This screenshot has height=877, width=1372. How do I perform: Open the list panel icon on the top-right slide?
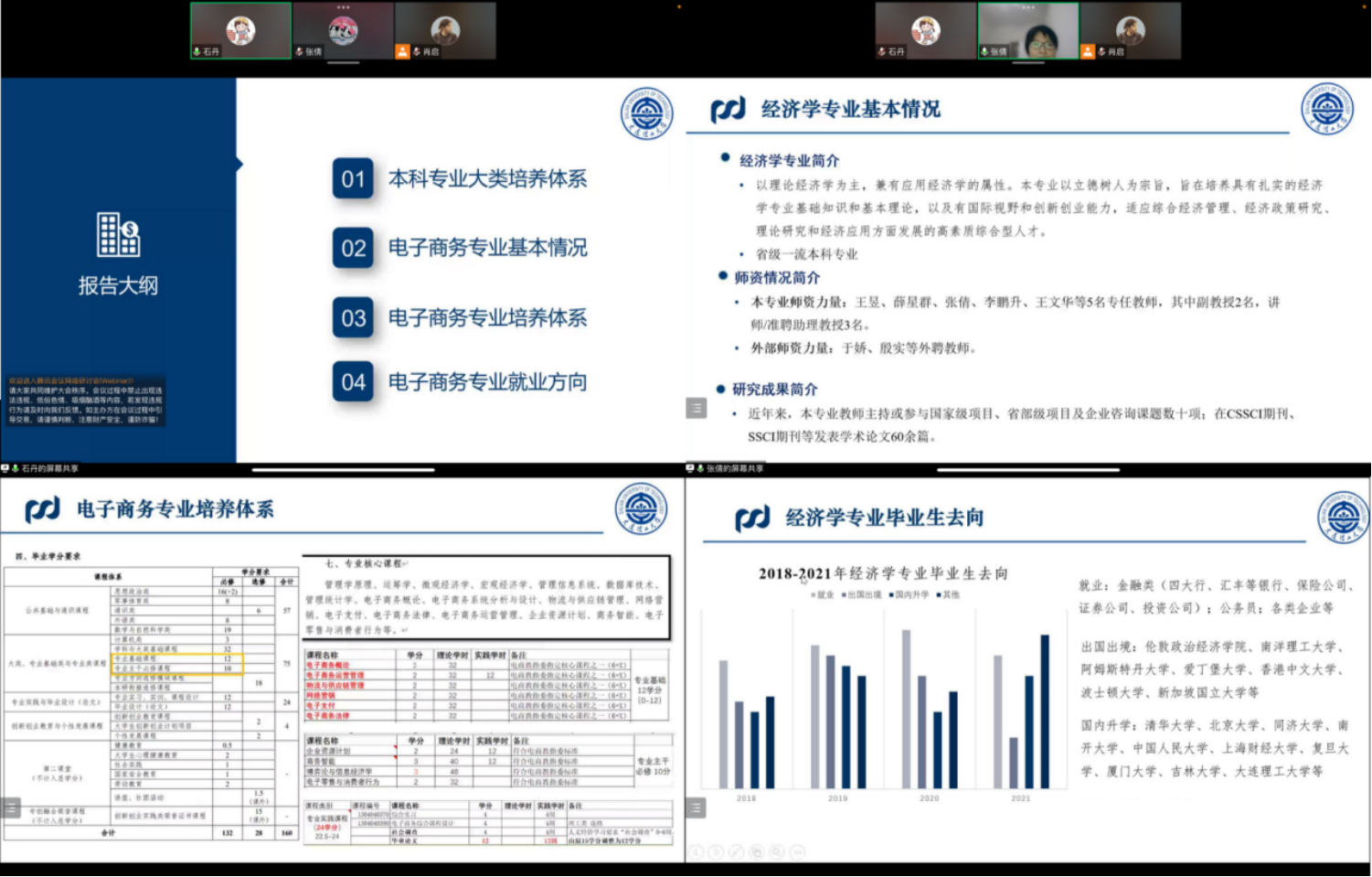point(697,408)
